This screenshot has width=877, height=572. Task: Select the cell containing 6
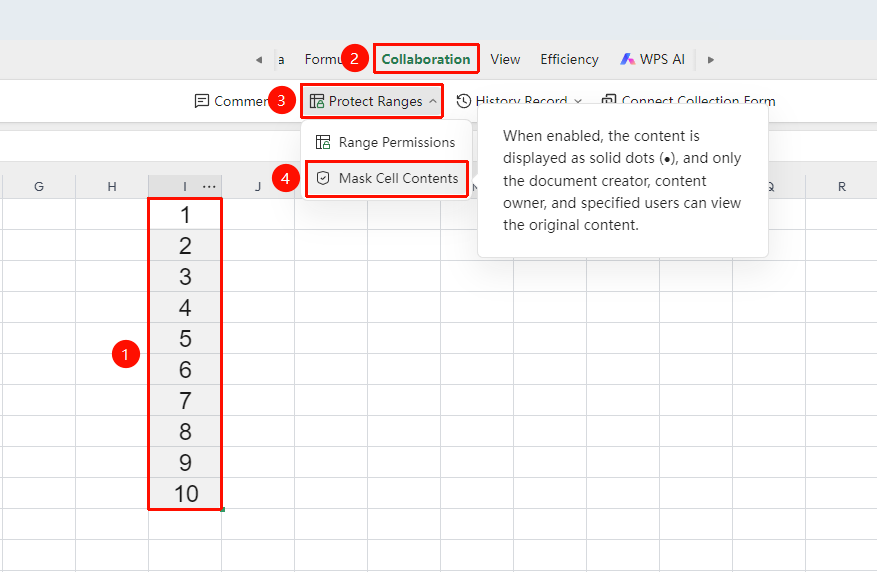pos(185,370)
